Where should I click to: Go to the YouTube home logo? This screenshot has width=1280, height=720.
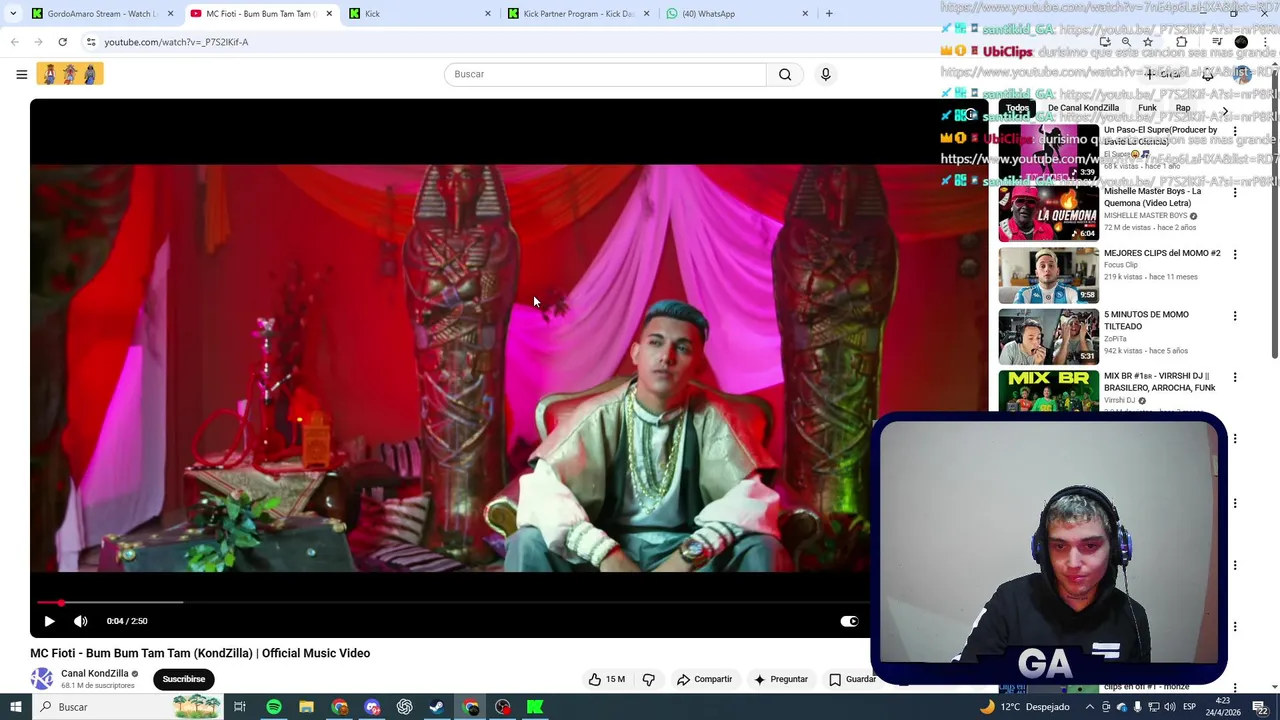tap(70, 74)
